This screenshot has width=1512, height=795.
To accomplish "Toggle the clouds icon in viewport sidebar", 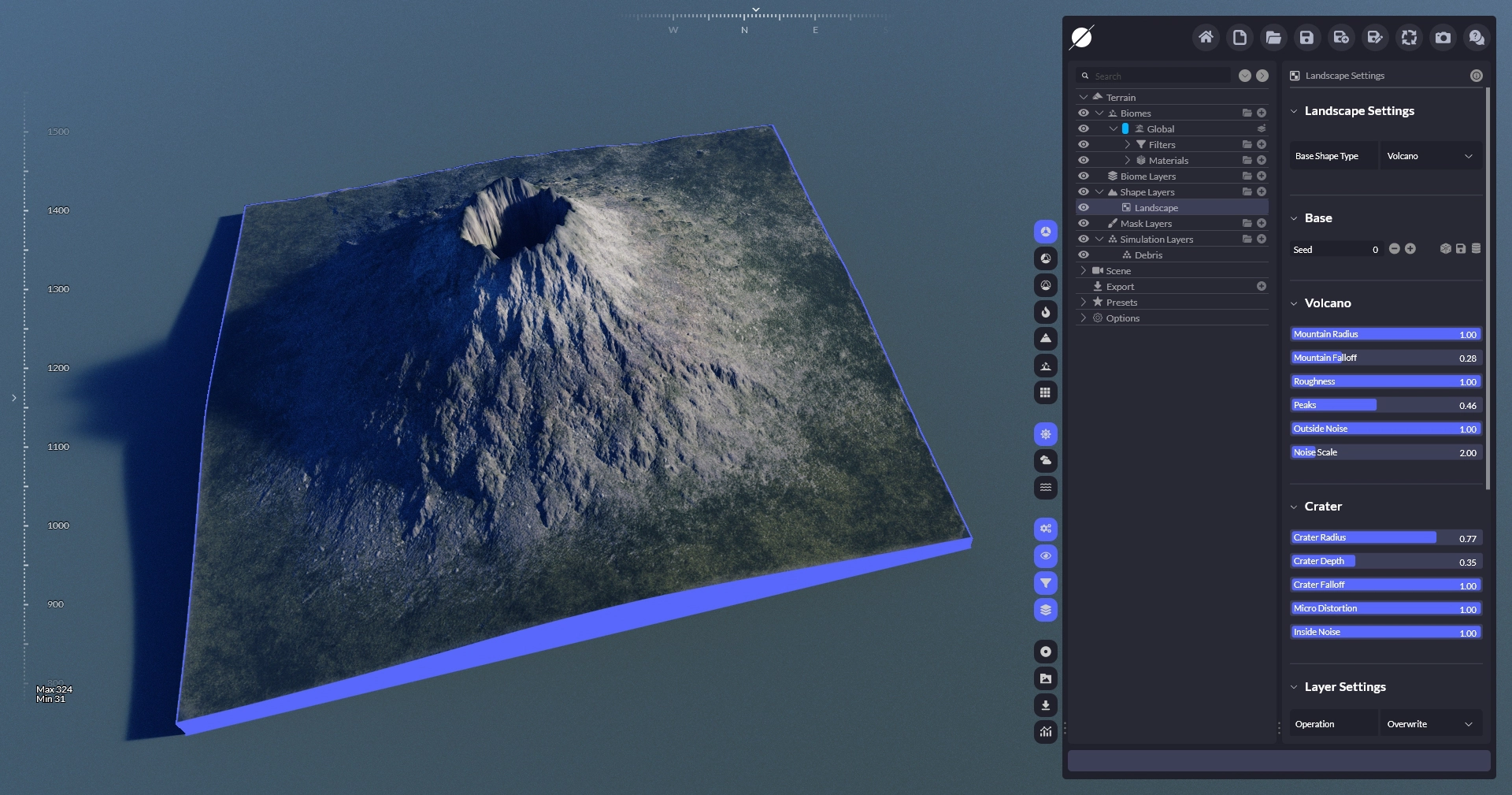I will (1045, 461).
